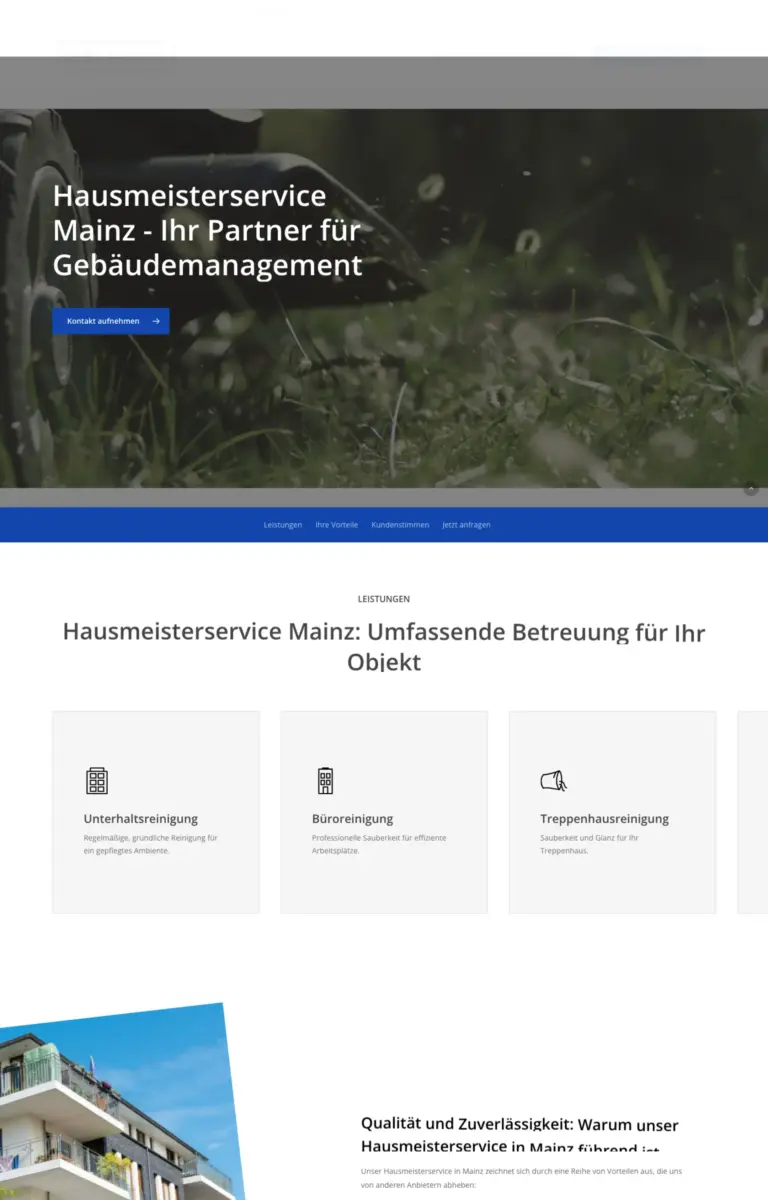The width and height of the screenshot is (768, 1200).
Task: Click the text 'Regelmäßige, gründliche Reinigung für'
Action: [151, 838]
